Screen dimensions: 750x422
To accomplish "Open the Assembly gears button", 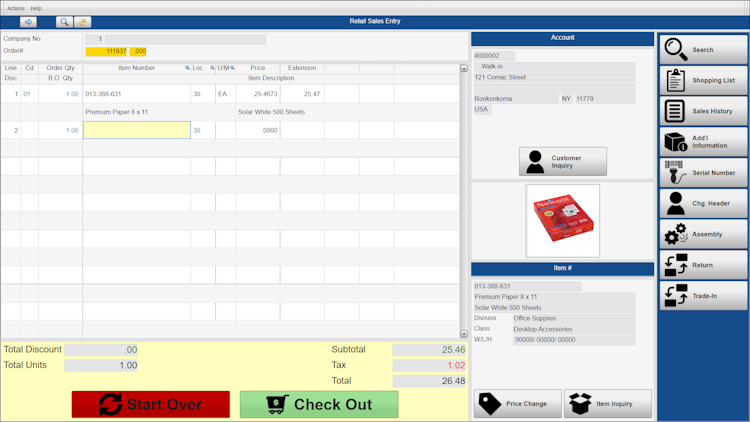I will pos(703,234).
